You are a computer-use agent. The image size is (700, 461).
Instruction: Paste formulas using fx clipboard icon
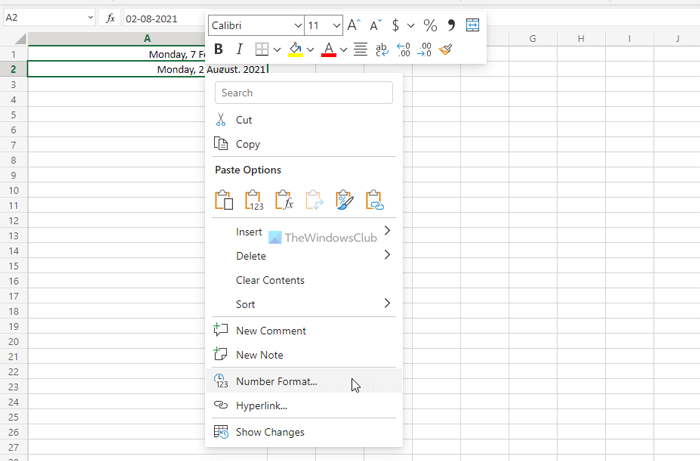(x=283, y=200)
